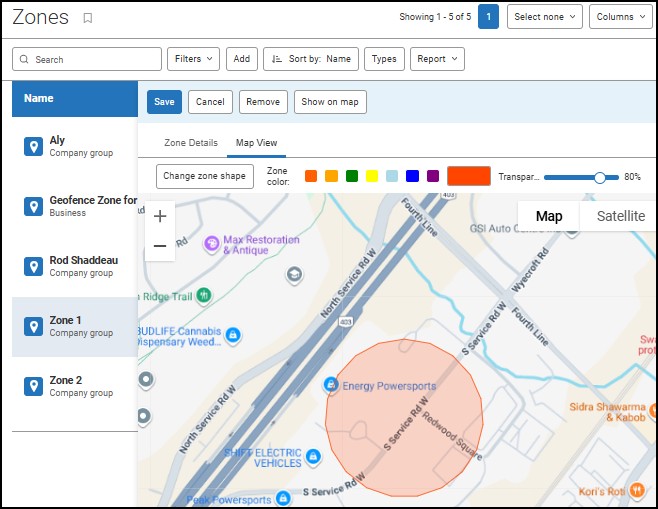Screen dimensions: 658x509
Task: Pick the purple zone color swatch
Action: click(433, 176)
